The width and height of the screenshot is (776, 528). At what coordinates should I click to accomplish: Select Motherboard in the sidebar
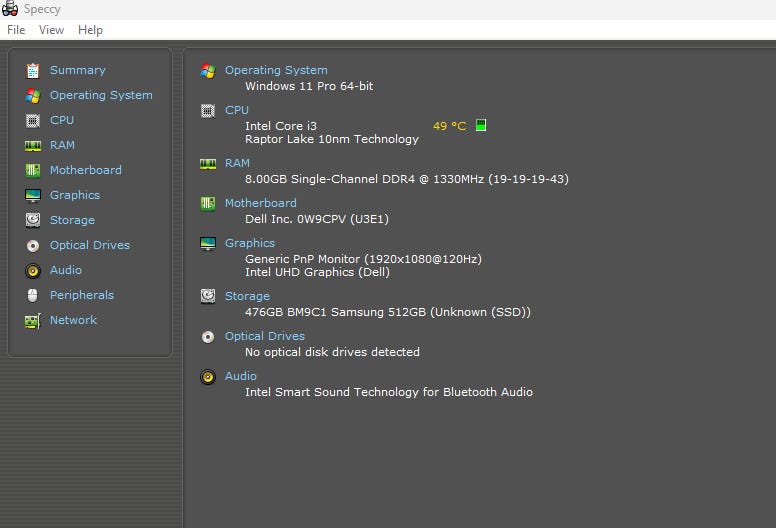pyautogui.click(x=86, y=170)
